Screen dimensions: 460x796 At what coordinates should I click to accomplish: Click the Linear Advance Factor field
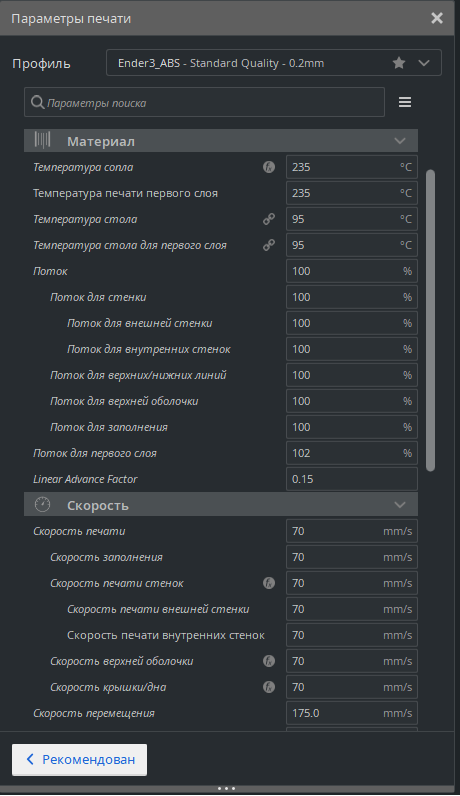(x=352, y=479)
